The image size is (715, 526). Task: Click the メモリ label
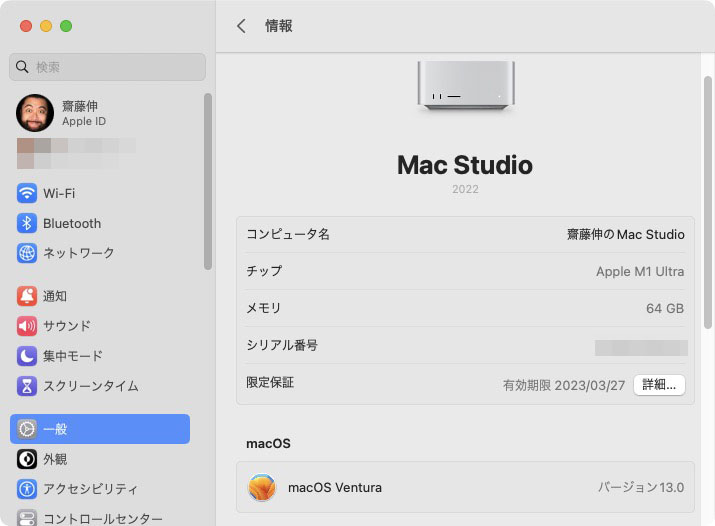point(264,309)
